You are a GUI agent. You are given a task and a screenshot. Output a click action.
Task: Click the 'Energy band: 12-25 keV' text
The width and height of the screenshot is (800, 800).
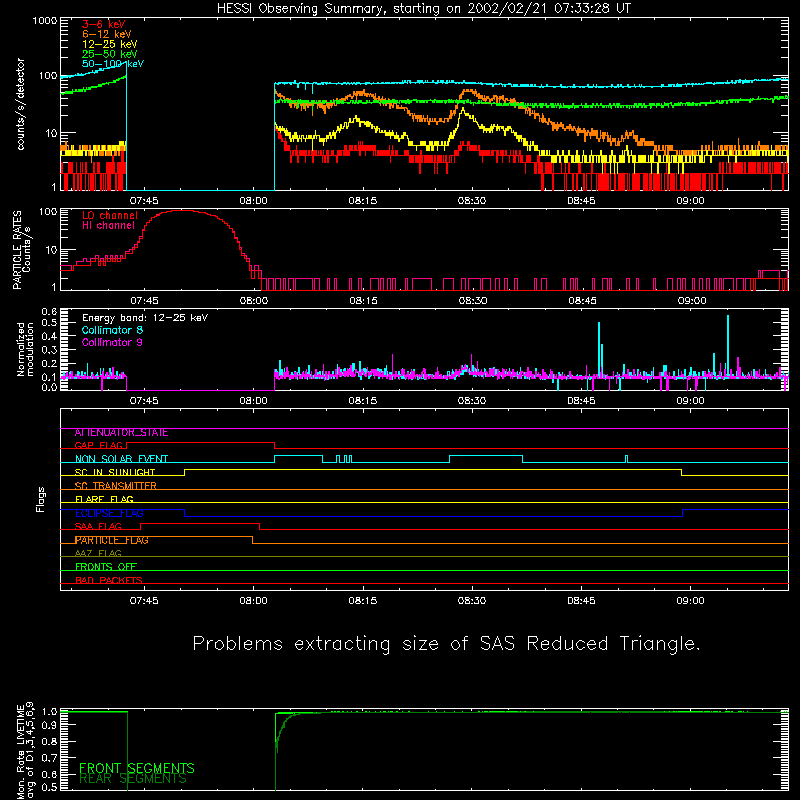click(145, 318)
